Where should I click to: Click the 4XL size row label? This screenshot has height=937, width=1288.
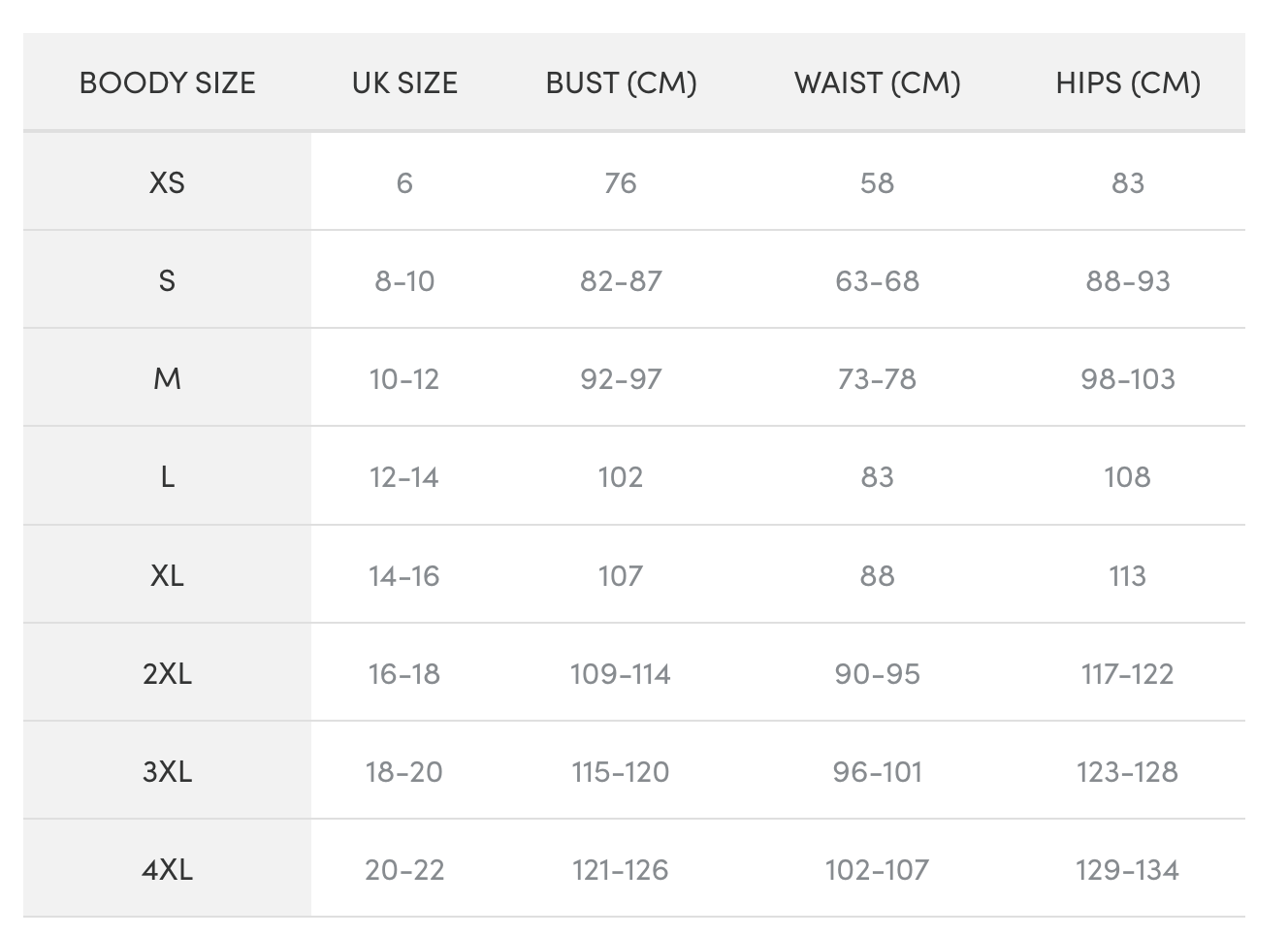coord(167,870)
